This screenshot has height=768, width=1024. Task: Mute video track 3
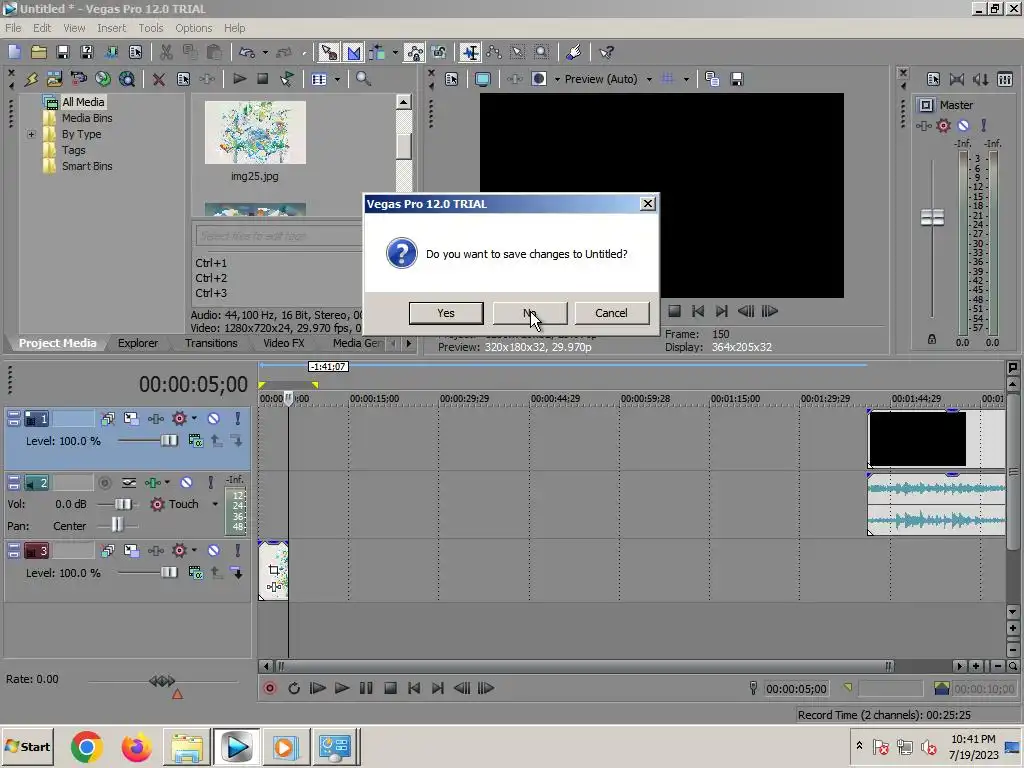(x=214, y=550)
